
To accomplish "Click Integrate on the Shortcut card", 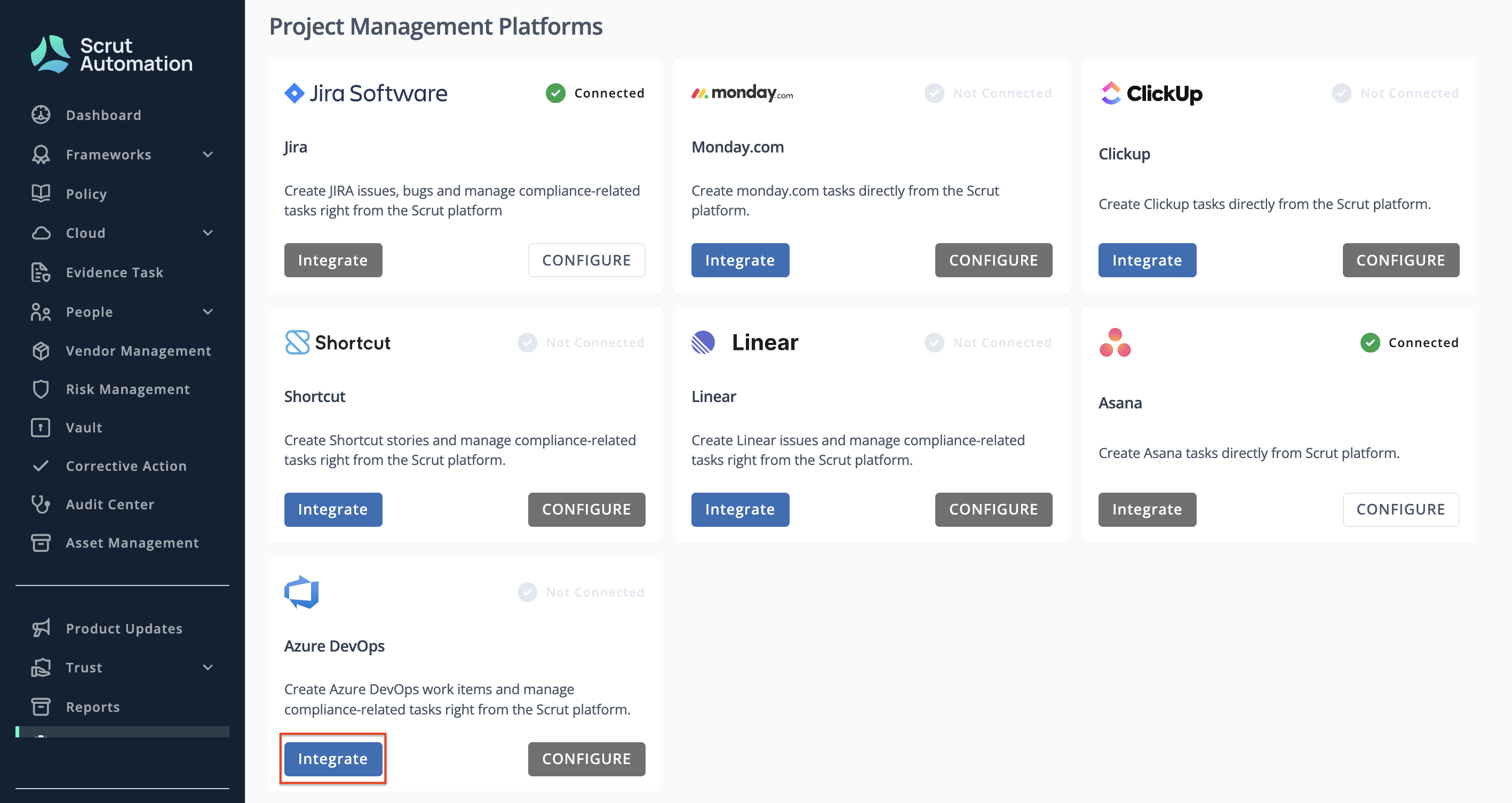I will coord(333,509).
